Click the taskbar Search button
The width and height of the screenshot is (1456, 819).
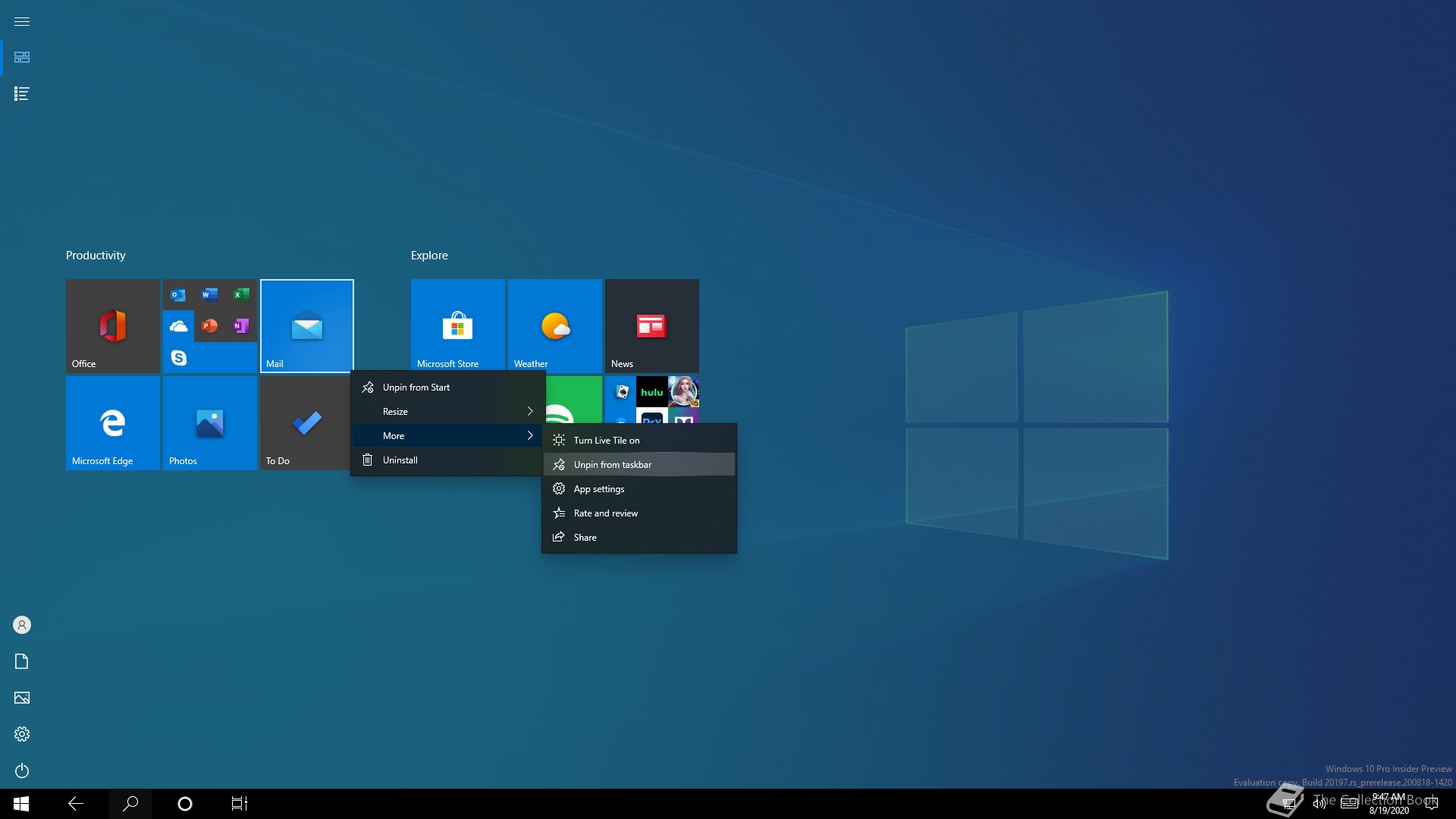[x=130, y=804]
